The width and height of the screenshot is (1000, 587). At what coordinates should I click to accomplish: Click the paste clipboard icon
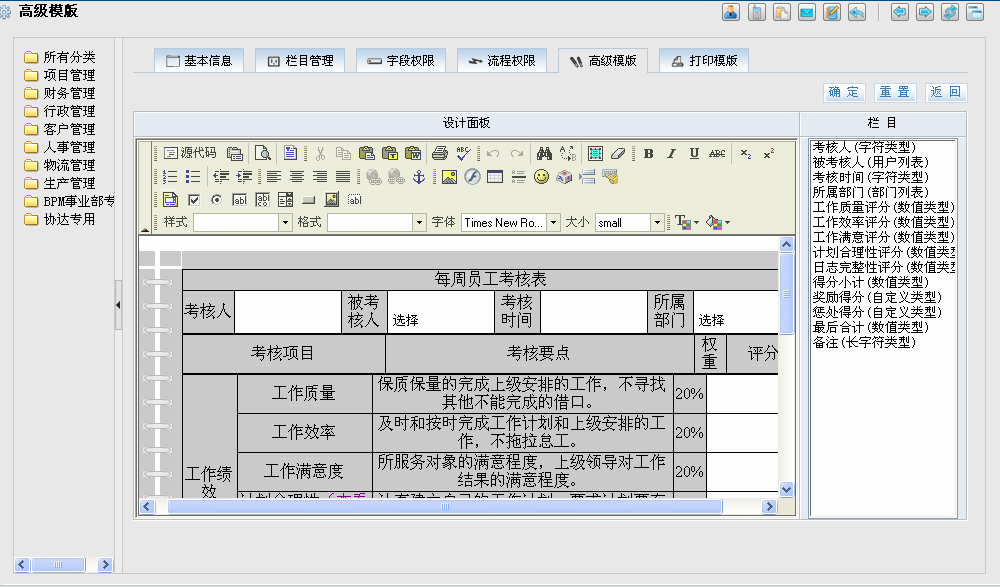pyautogui.click(x=366, y=153)
